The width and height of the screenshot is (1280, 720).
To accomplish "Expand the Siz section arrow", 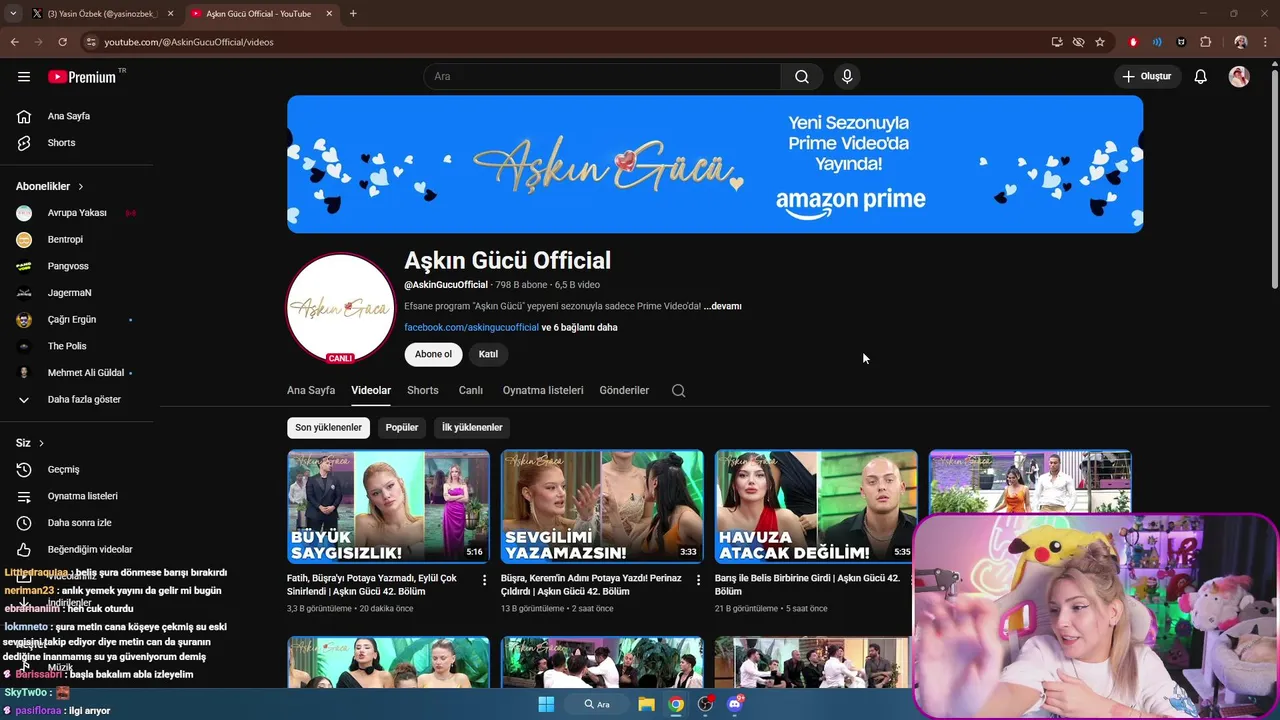I will click(41, 443).
